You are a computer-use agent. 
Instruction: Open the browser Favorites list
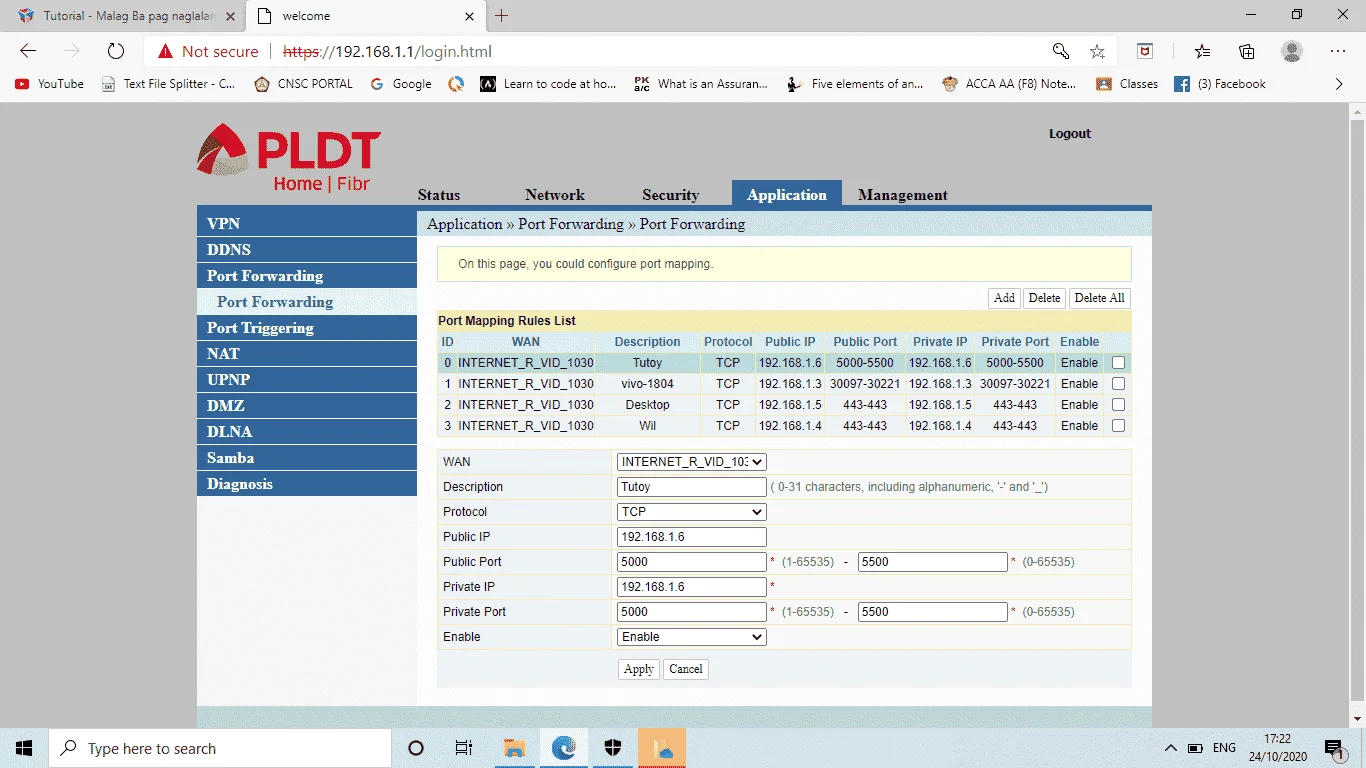point(1202,51)
